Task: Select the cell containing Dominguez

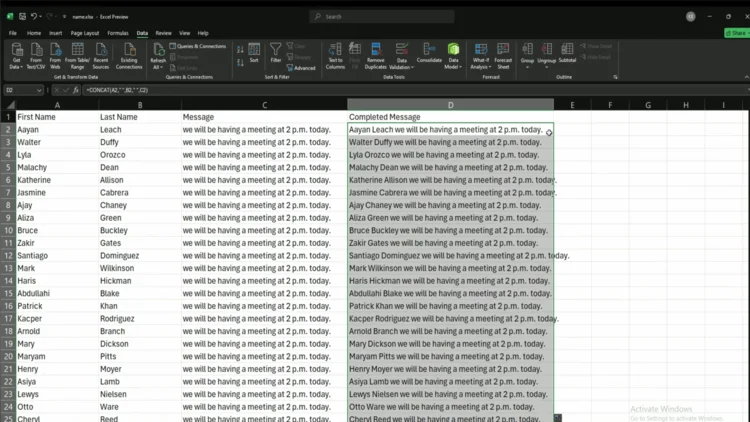Action: 140,255
